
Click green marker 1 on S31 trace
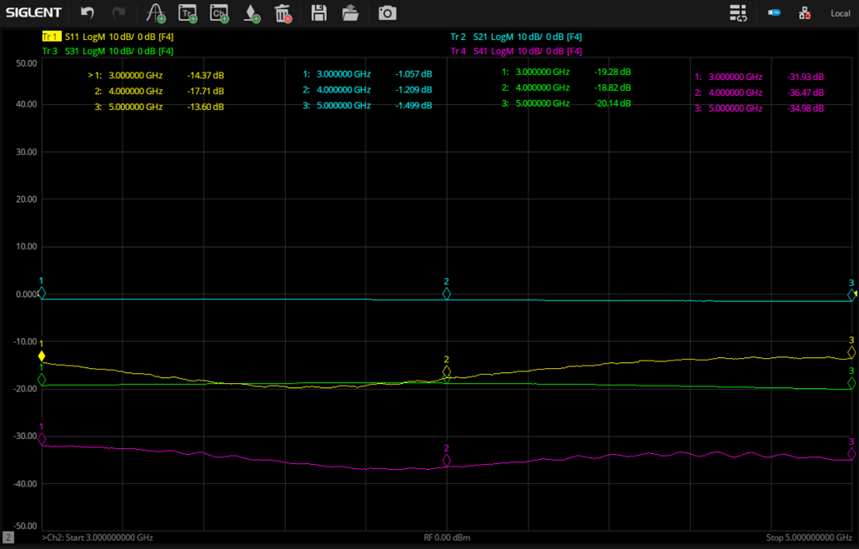coord(42,379)
